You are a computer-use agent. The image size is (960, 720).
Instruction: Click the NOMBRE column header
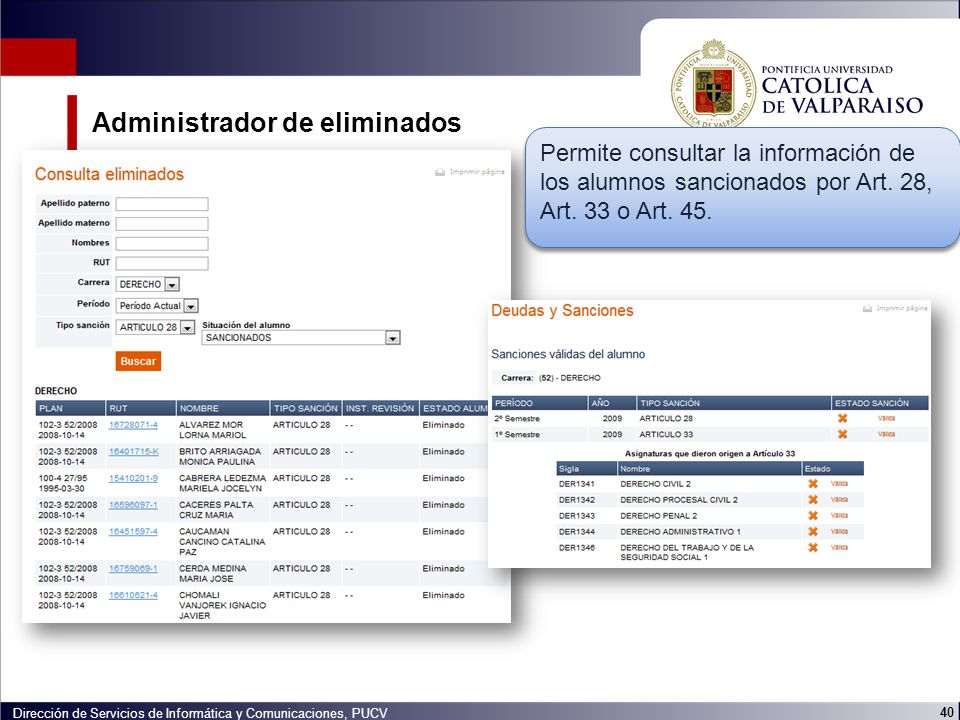pyautogui.click(x=223, y=408)
